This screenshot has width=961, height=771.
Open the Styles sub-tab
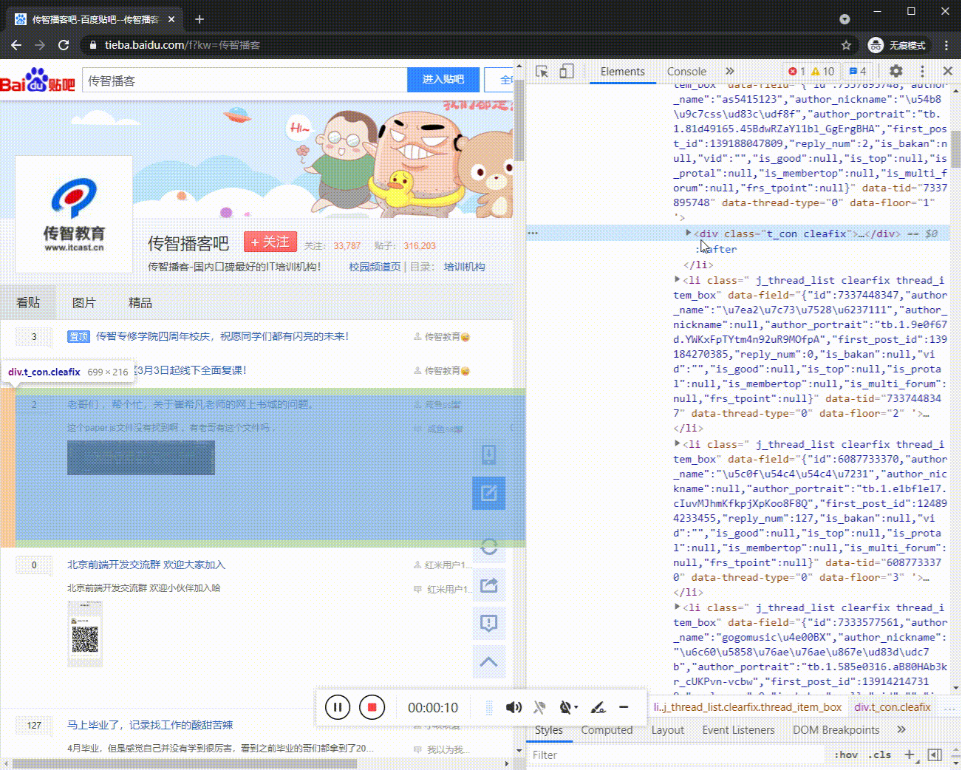click(x=549, y=730)
